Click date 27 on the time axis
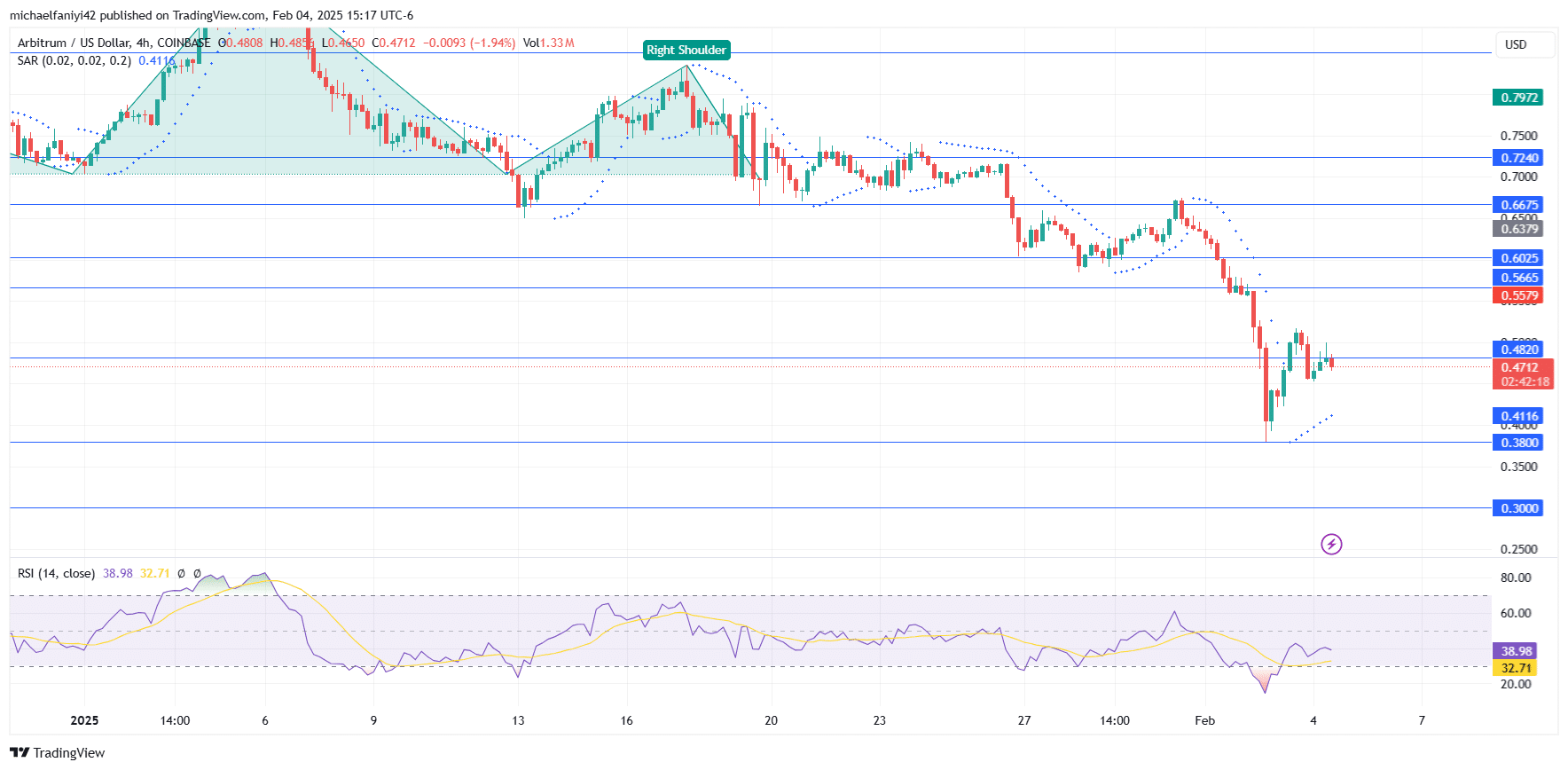 [1024, 720]
